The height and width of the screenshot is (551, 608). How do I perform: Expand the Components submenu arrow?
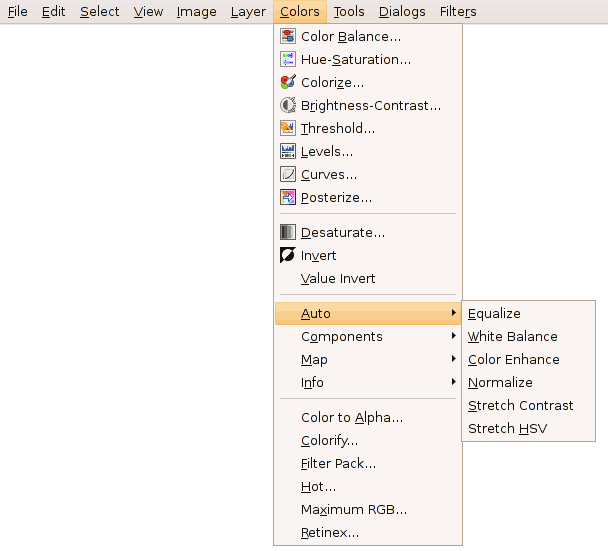454,336
